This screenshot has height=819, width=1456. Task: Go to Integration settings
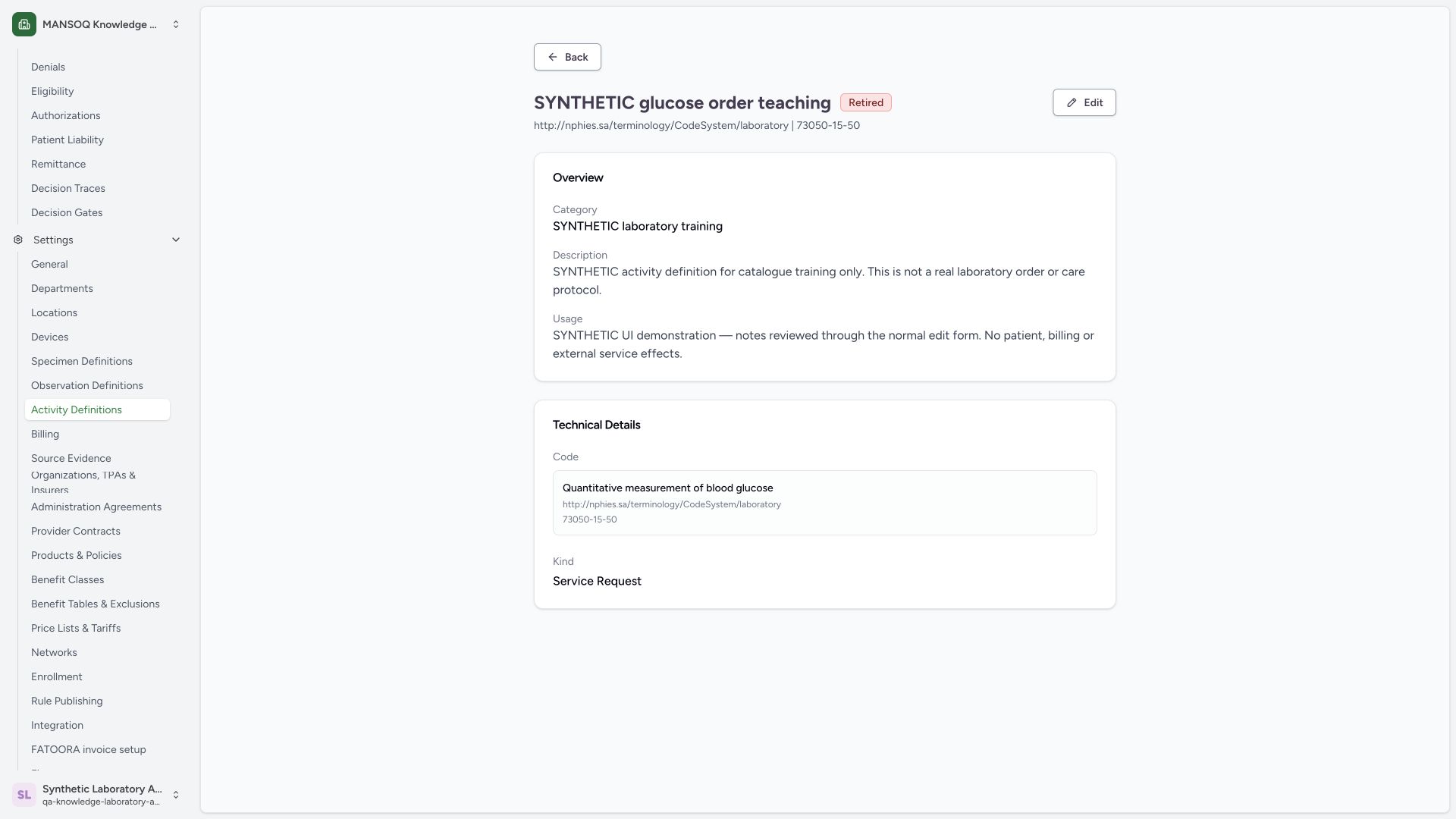click(97, 725)
